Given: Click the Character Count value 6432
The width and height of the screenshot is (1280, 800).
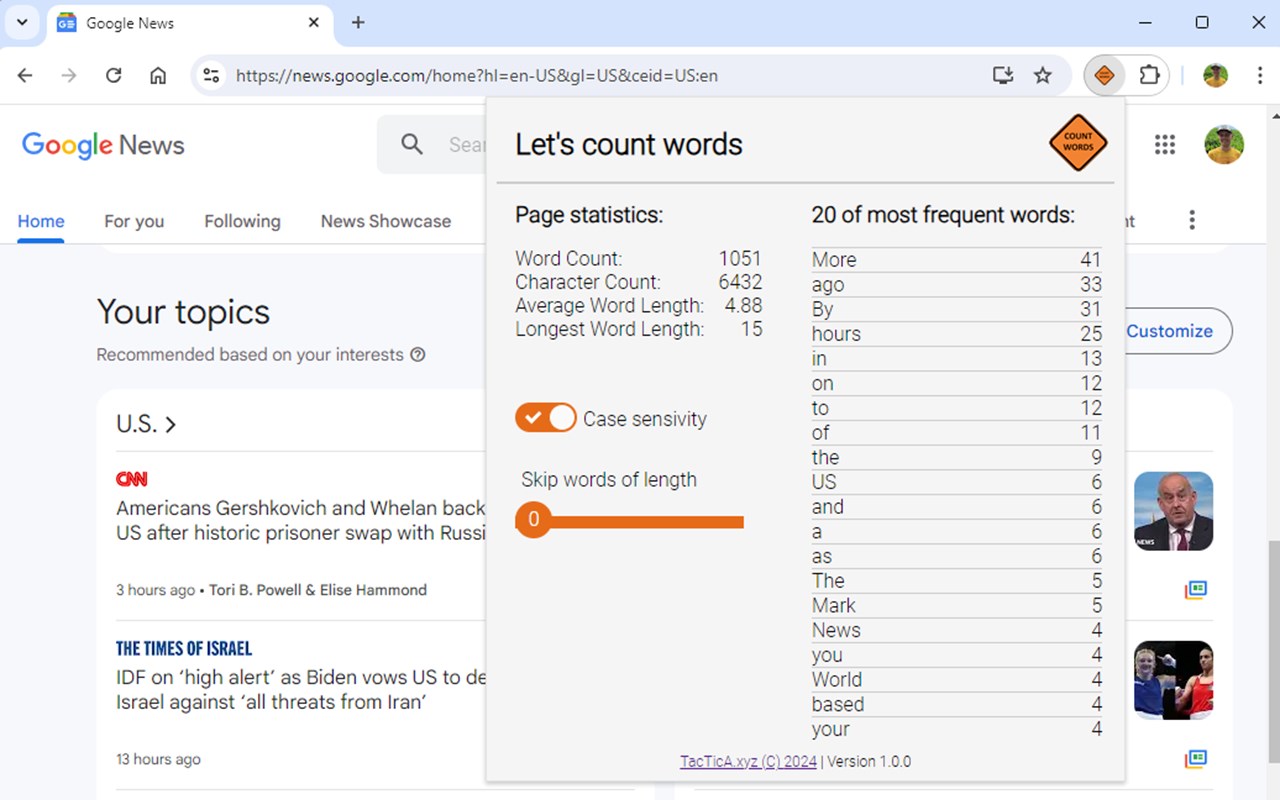Looking at the screenshot, I should click(x=740, y=282).
